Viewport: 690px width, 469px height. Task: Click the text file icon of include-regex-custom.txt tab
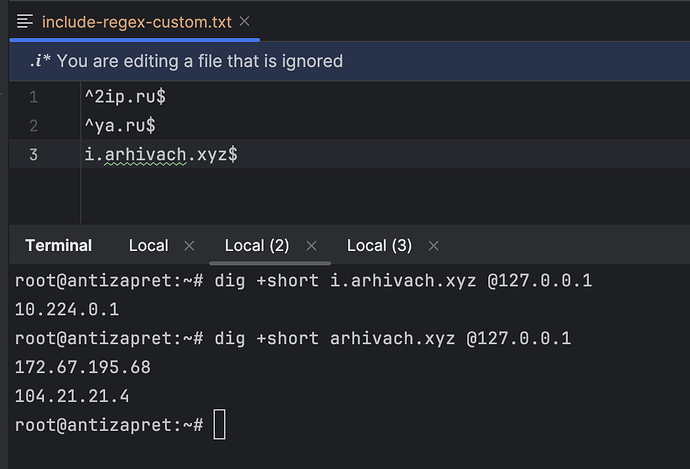[25, 21]
